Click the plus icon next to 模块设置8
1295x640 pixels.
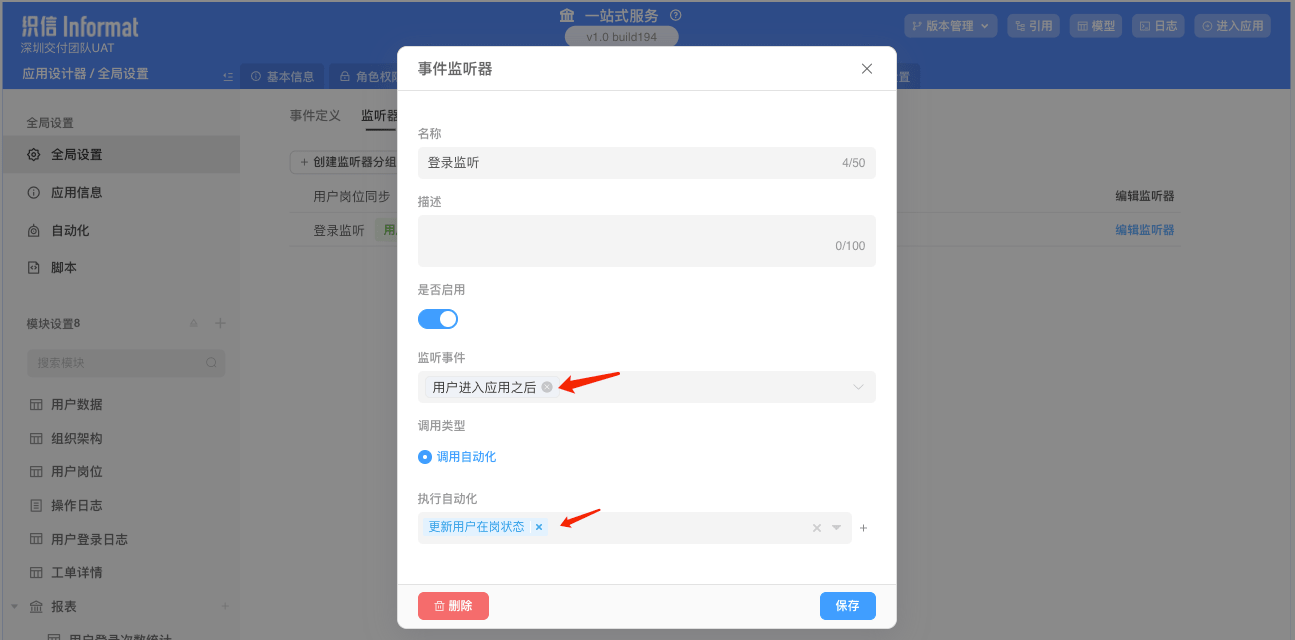[x=221, y=323]
